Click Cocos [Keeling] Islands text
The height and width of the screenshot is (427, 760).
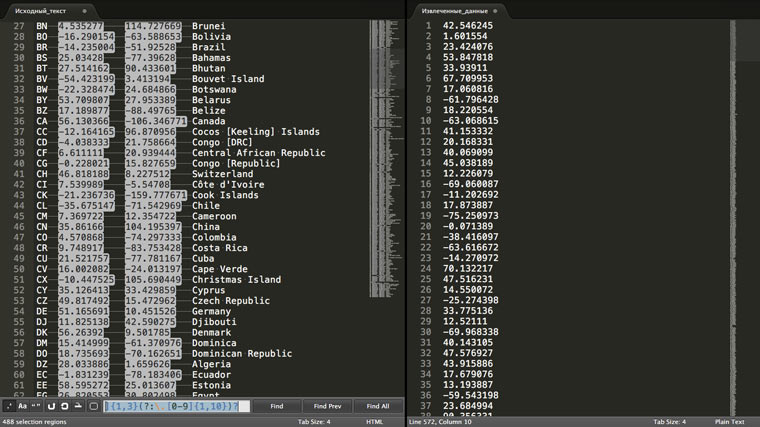[256, 132]
